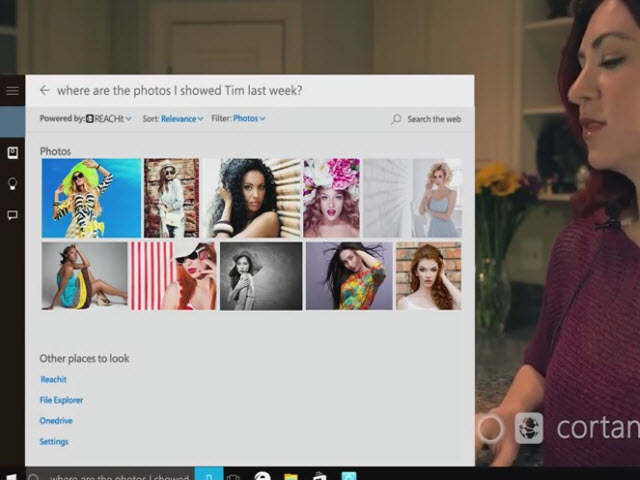Open the hamburger menu in the sidebar
Screen dimensions: 640x480
pyautogui.click(x=12, y=91)
